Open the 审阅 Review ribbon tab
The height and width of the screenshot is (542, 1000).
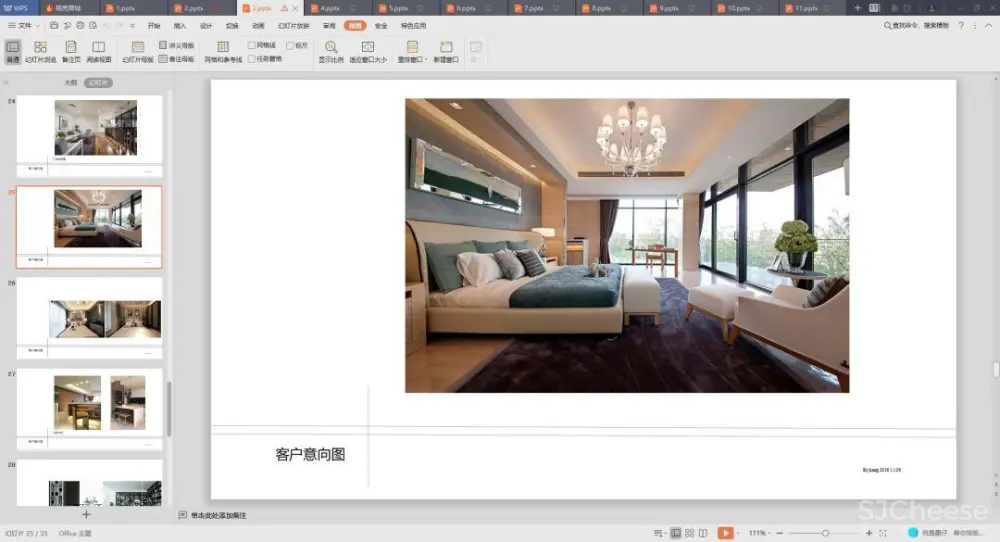329,26
